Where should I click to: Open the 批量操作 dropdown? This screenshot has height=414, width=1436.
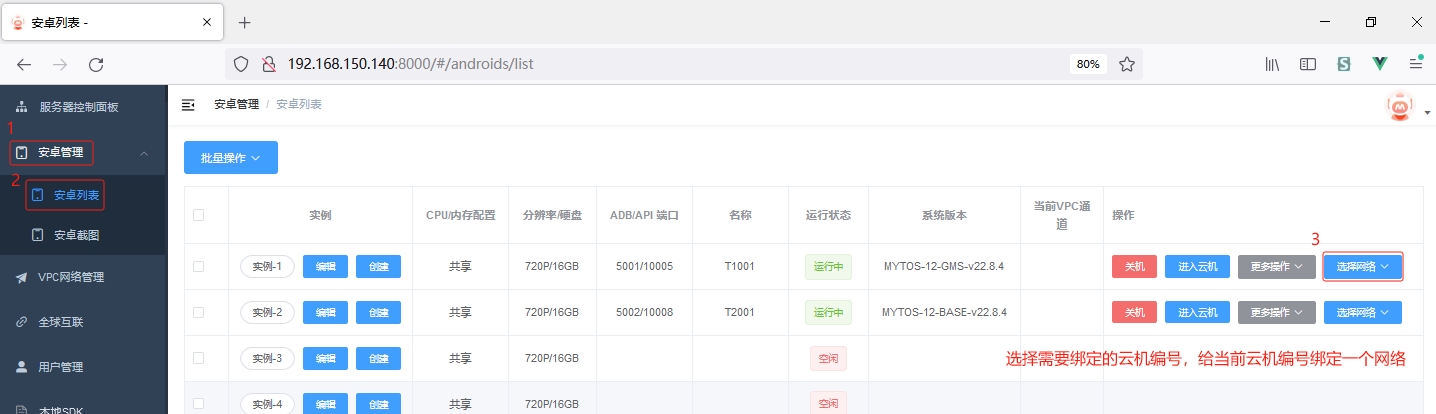[x=230, y=158]
